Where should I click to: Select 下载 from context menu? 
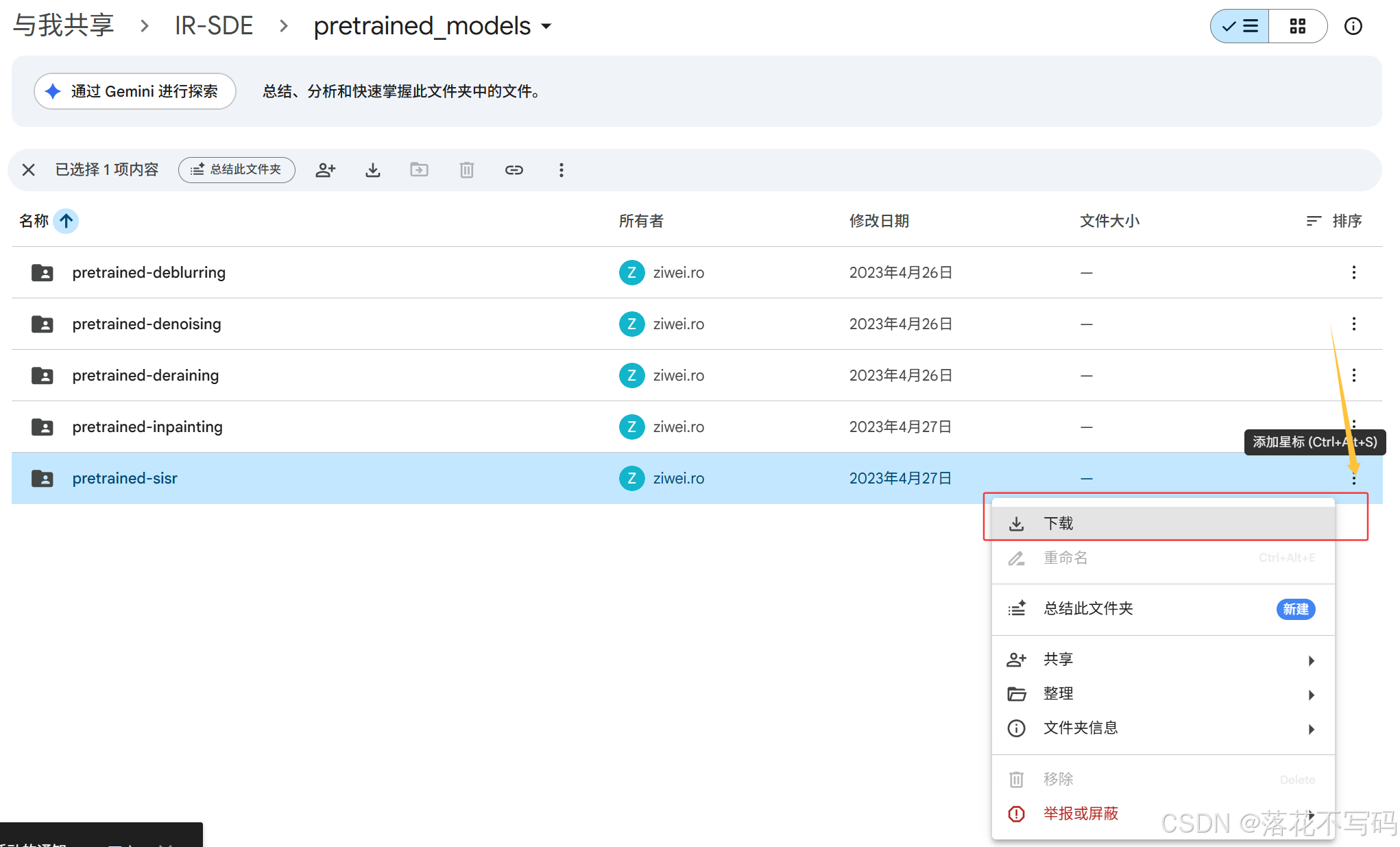tap(1059, 524)
